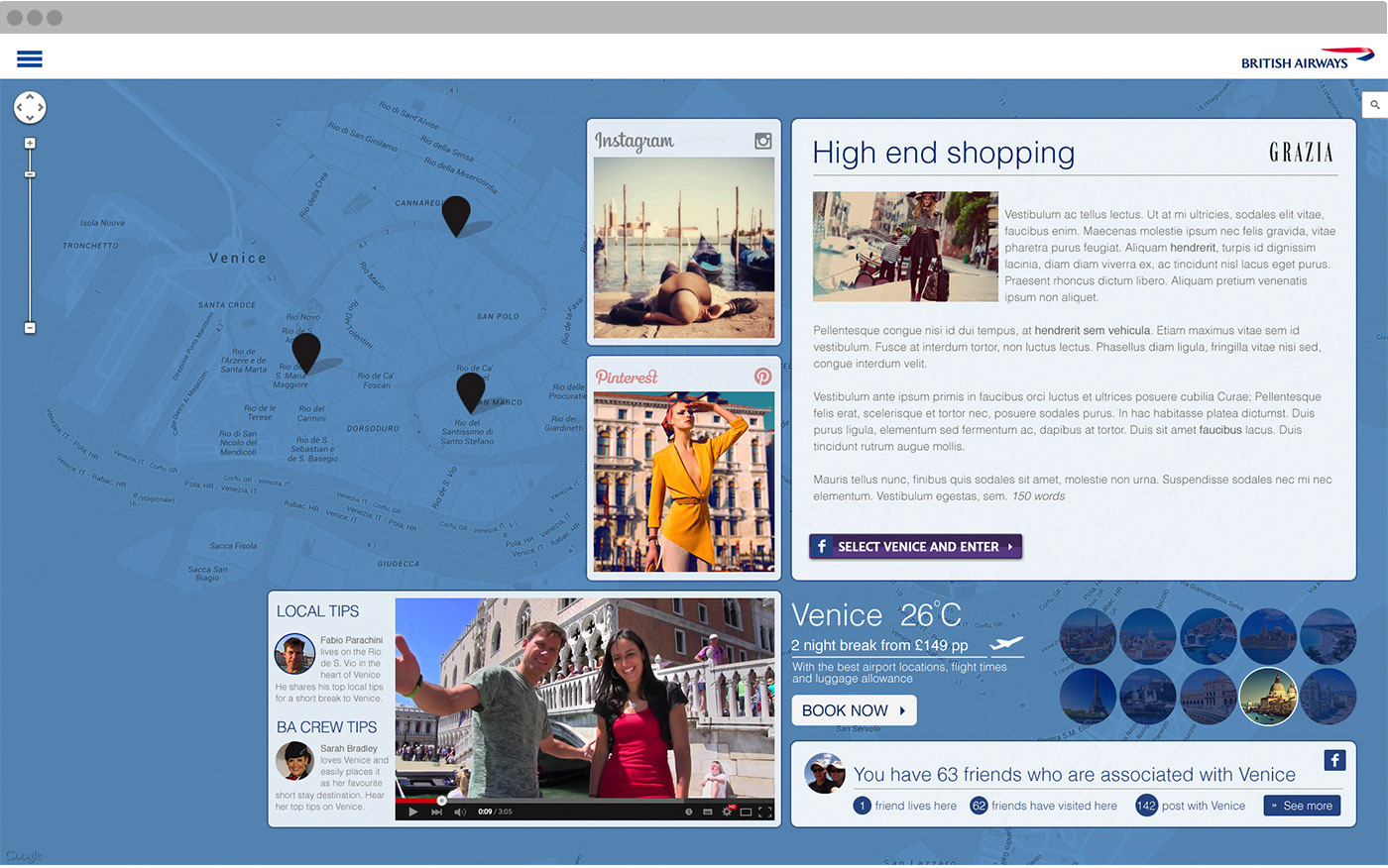Open the Instagram gondola photo

(684, 248)
